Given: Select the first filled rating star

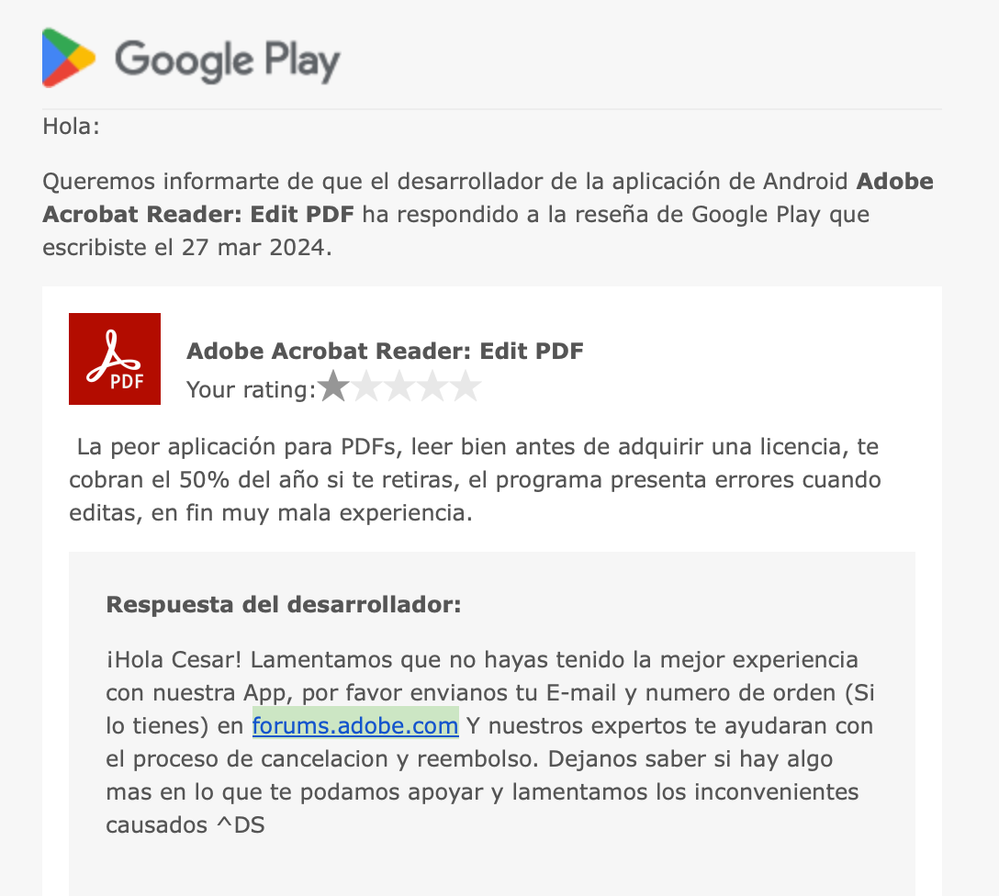Looking at the screenshot, I should tap(333, 387).
